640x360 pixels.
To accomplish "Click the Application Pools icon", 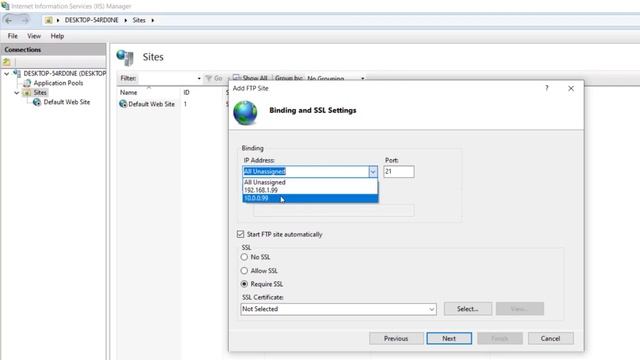I will click(x=27, y=83).
